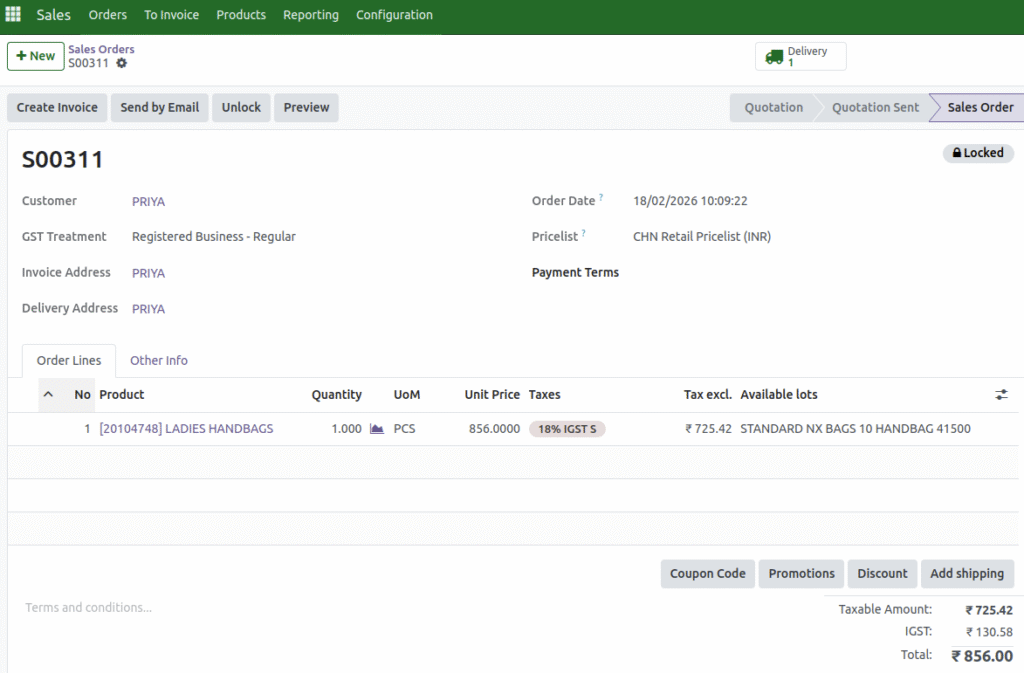The height and width of the screenshot is (673, 1024).
Task: Open the LADIES HANDBAGS product link
Action: [x=187, y=428]
